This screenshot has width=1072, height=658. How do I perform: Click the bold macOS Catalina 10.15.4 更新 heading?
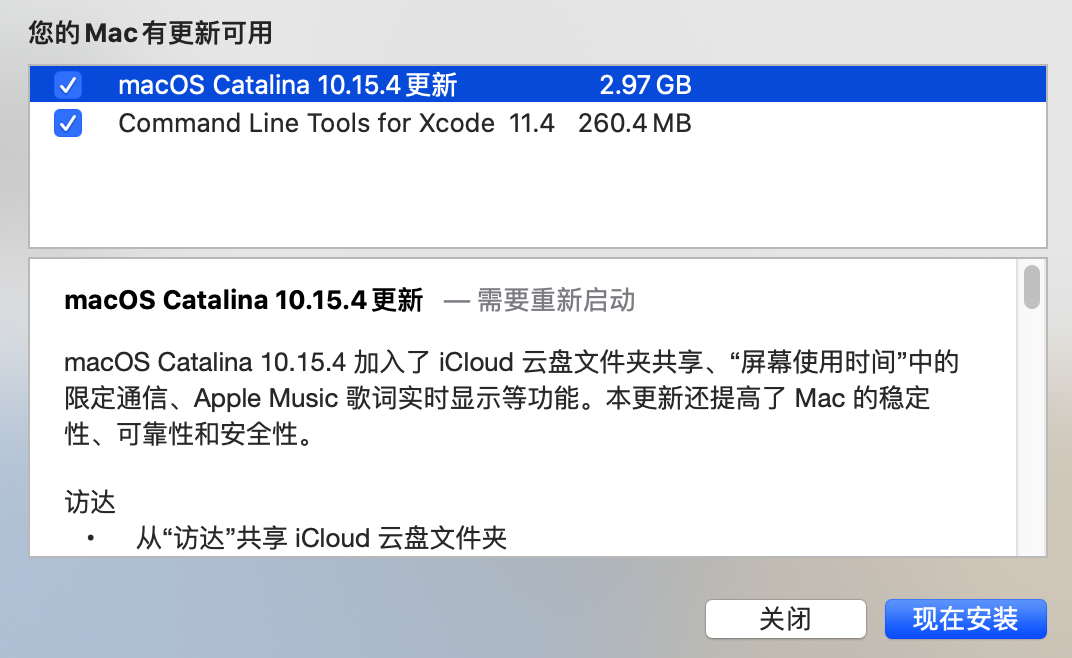coord(243,300)
